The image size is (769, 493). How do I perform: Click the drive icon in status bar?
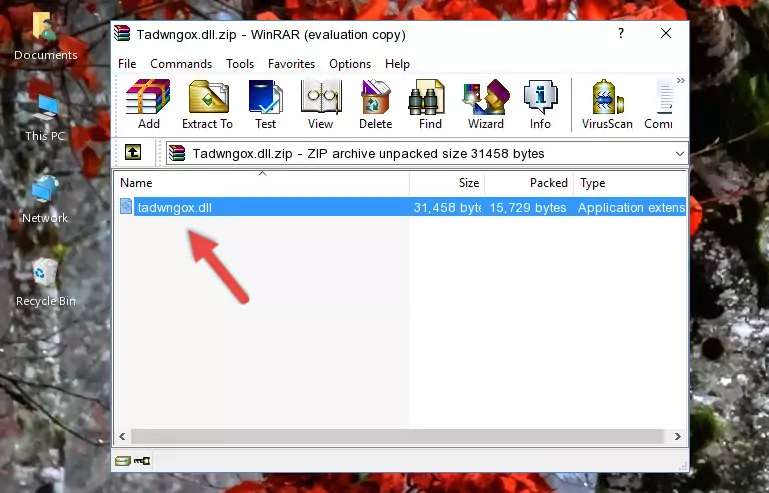click(123, 460)
